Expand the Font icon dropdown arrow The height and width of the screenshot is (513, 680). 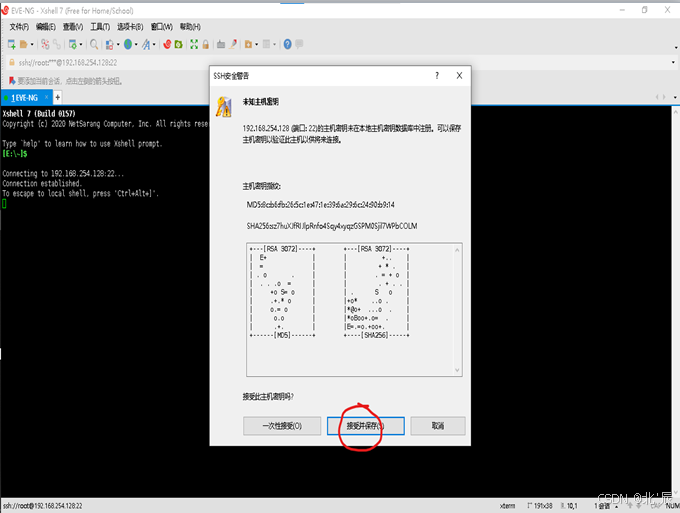click(154, 45)
